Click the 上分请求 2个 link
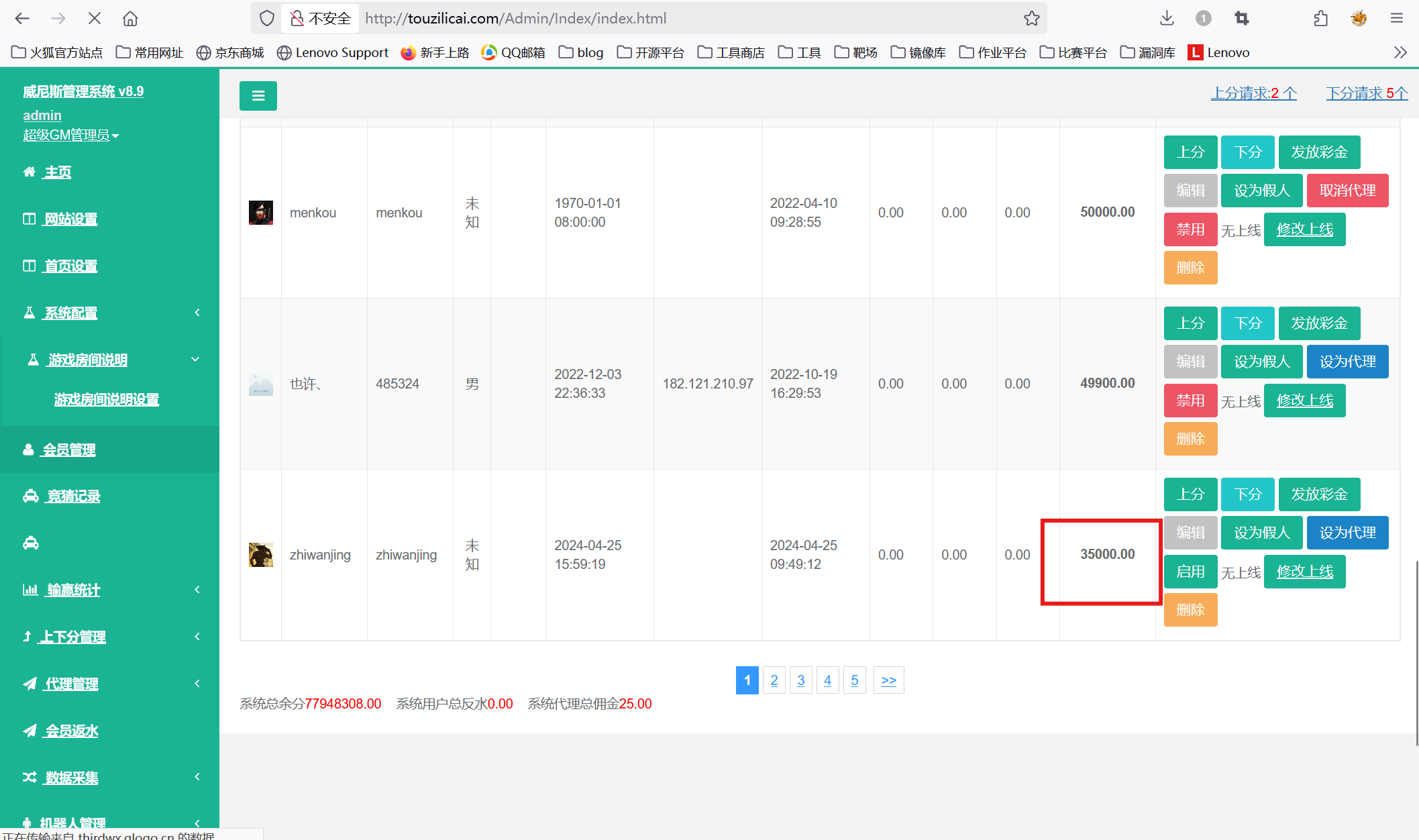 (1253, 93)
